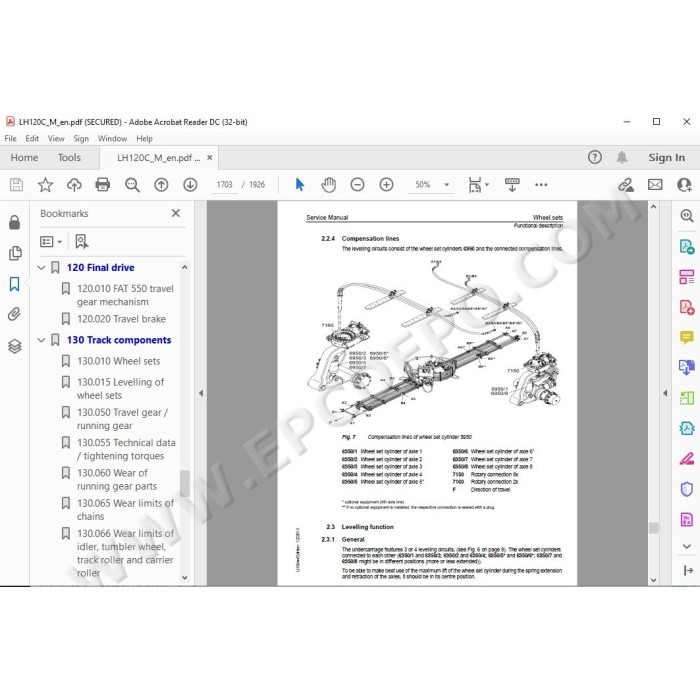
Task: Open the Window menu
Action: (x=112, y=138)
